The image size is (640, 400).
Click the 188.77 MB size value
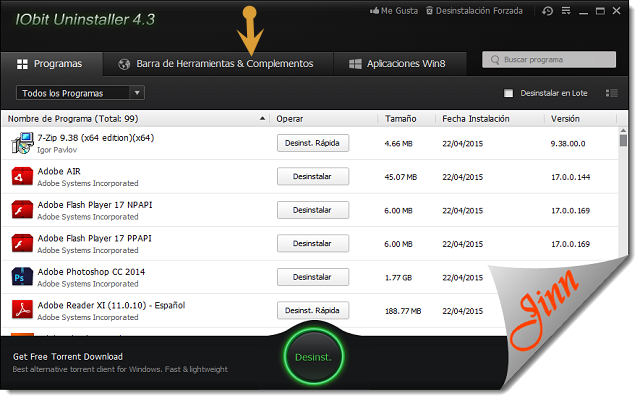click(x=403, y=311)
